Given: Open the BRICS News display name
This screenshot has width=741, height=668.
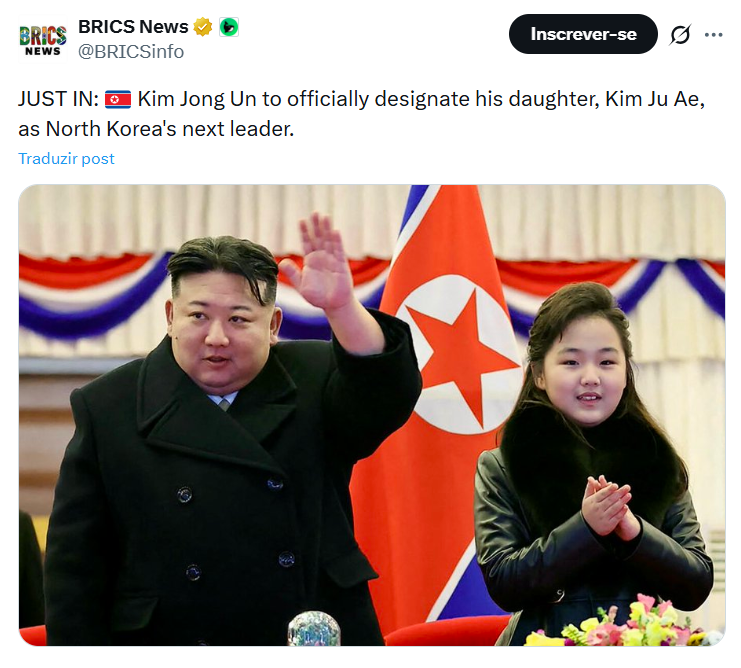Looking at the screenshot, I should click(133, 27).
